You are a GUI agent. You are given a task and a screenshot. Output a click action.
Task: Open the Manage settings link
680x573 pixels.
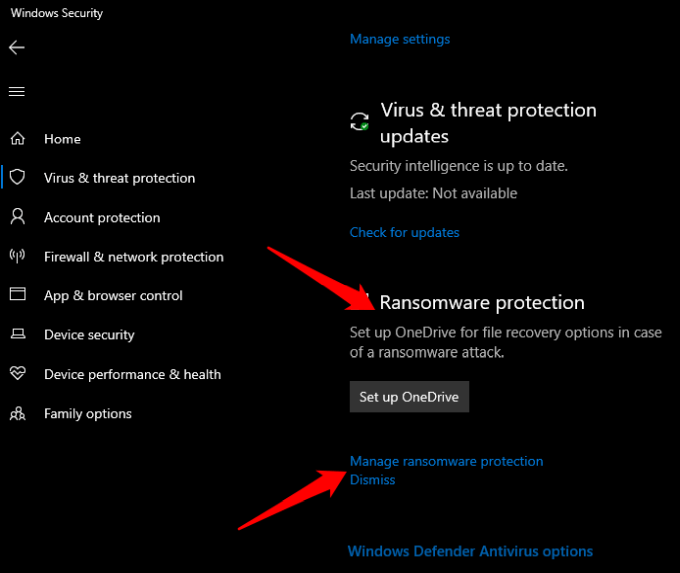[399, 39]
